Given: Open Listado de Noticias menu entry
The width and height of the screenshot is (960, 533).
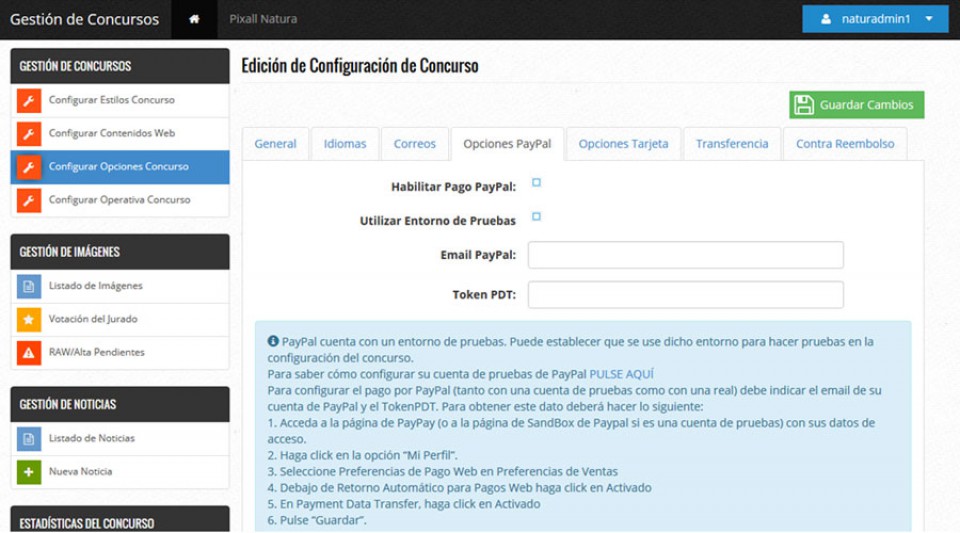Looking at the screenshot, I should coord(120,439).
